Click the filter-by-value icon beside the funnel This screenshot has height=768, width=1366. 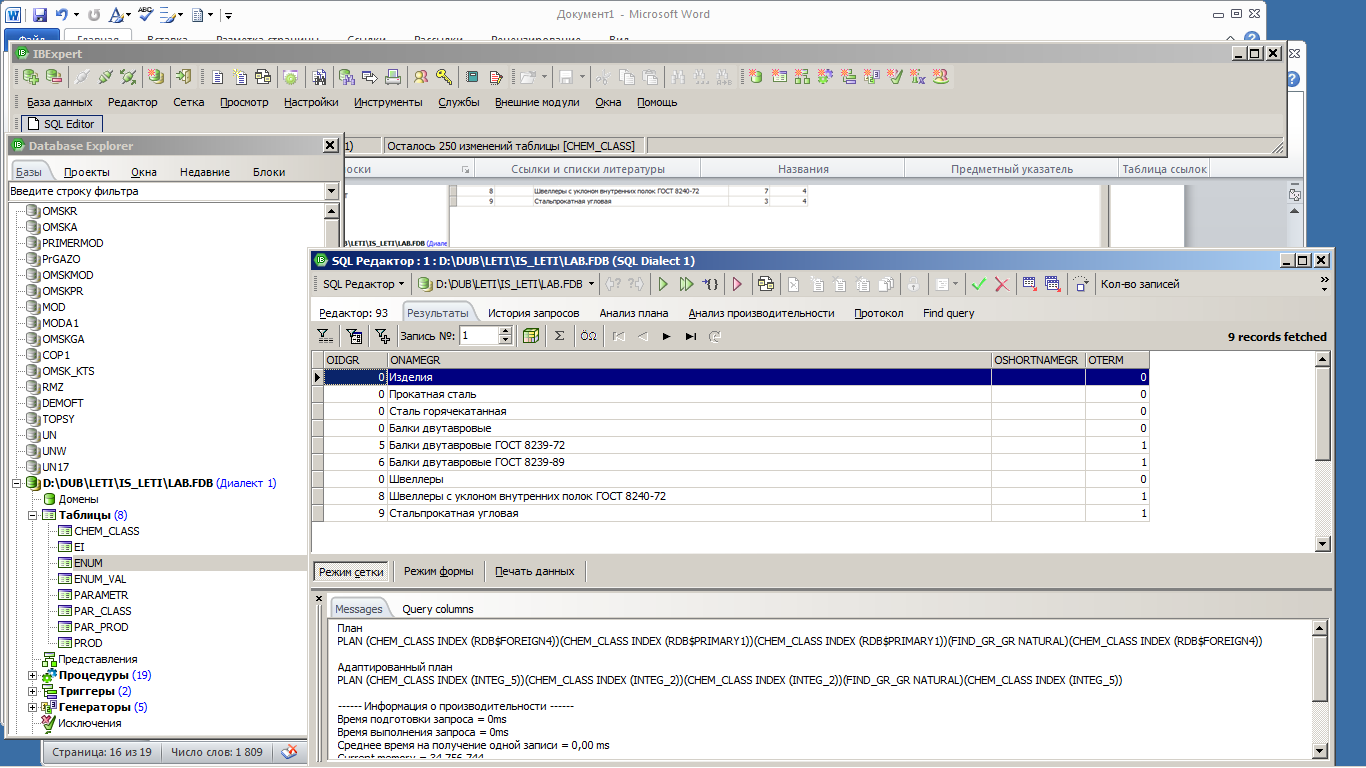pos(353,336)
